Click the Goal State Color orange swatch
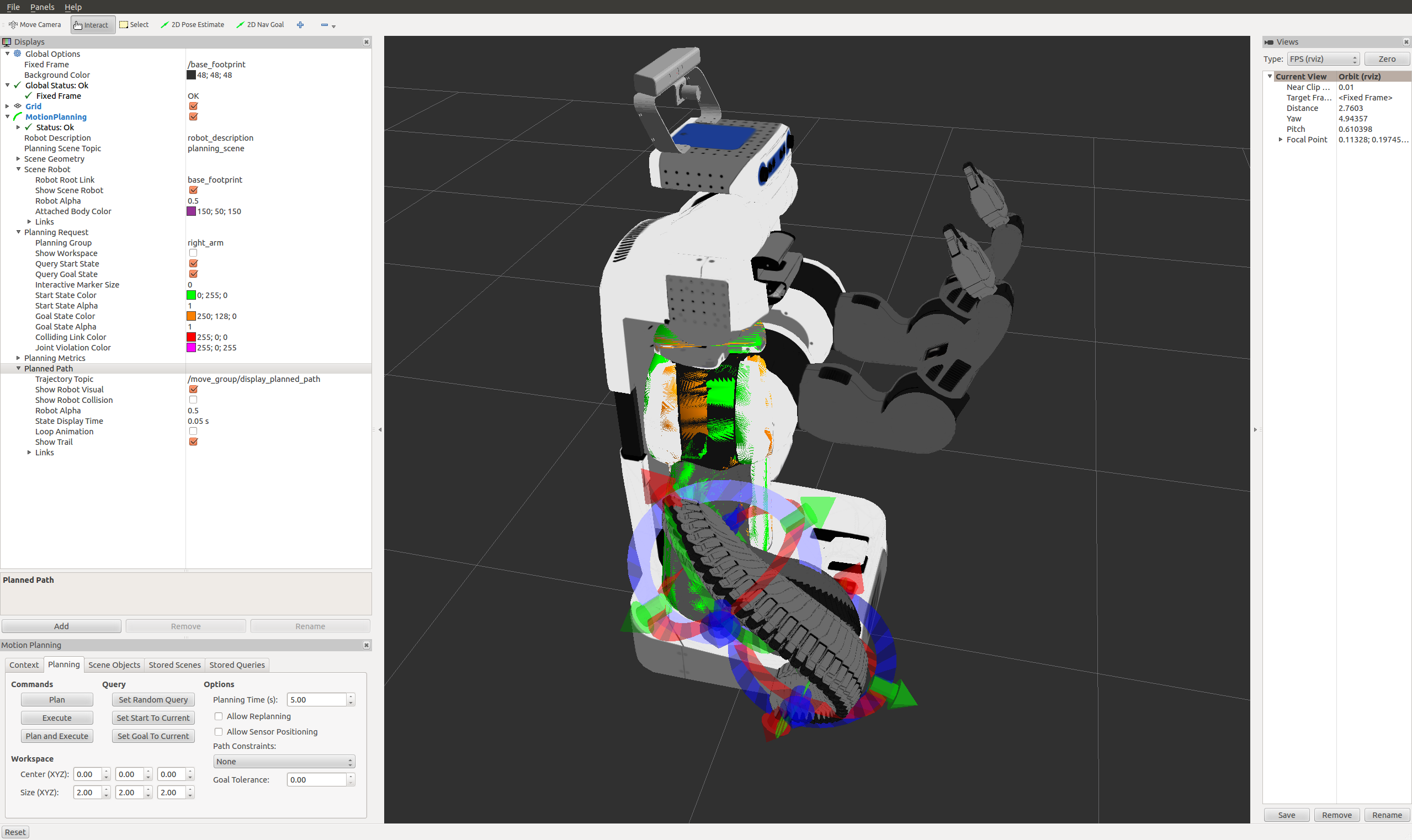 192,316
